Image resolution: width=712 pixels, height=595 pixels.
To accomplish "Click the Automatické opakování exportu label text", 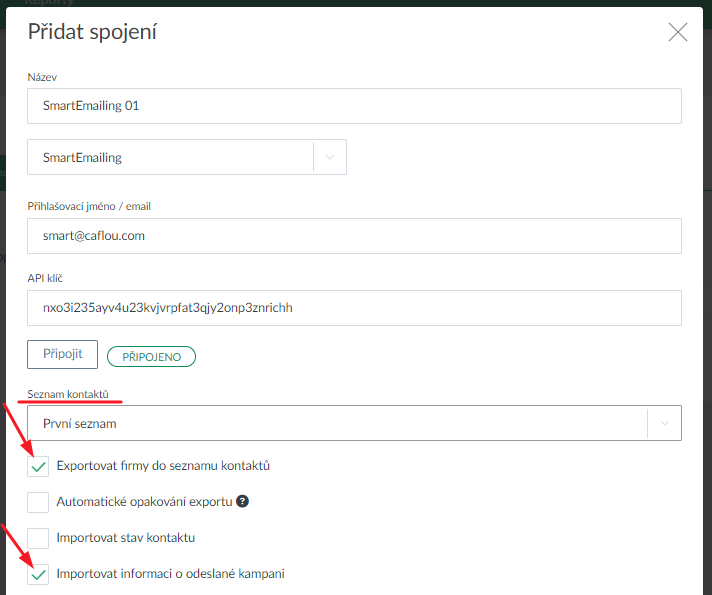I will (143, 502).
